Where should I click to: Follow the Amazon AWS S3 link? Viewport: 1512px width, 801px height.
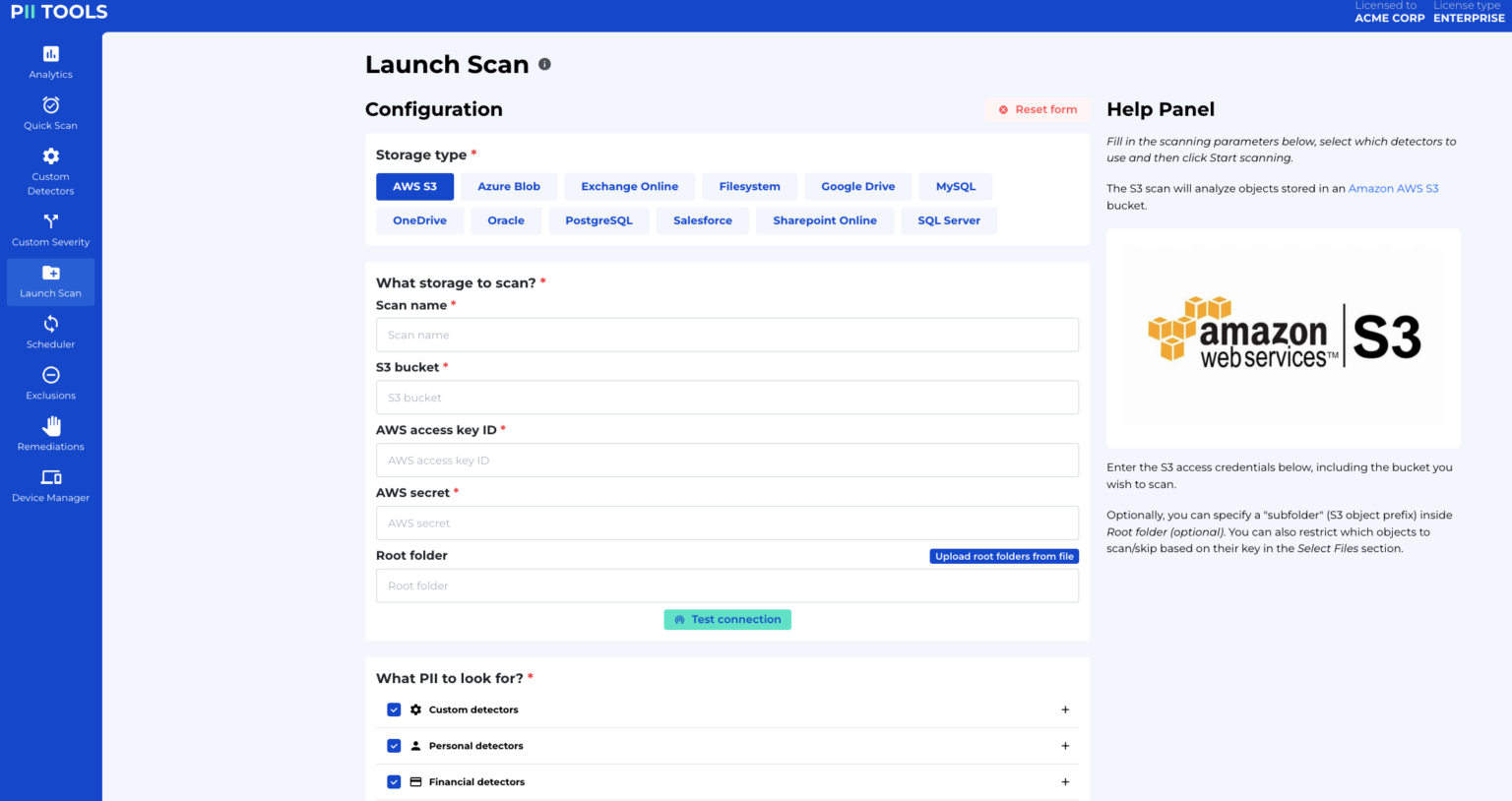(x=1393, y=189)
